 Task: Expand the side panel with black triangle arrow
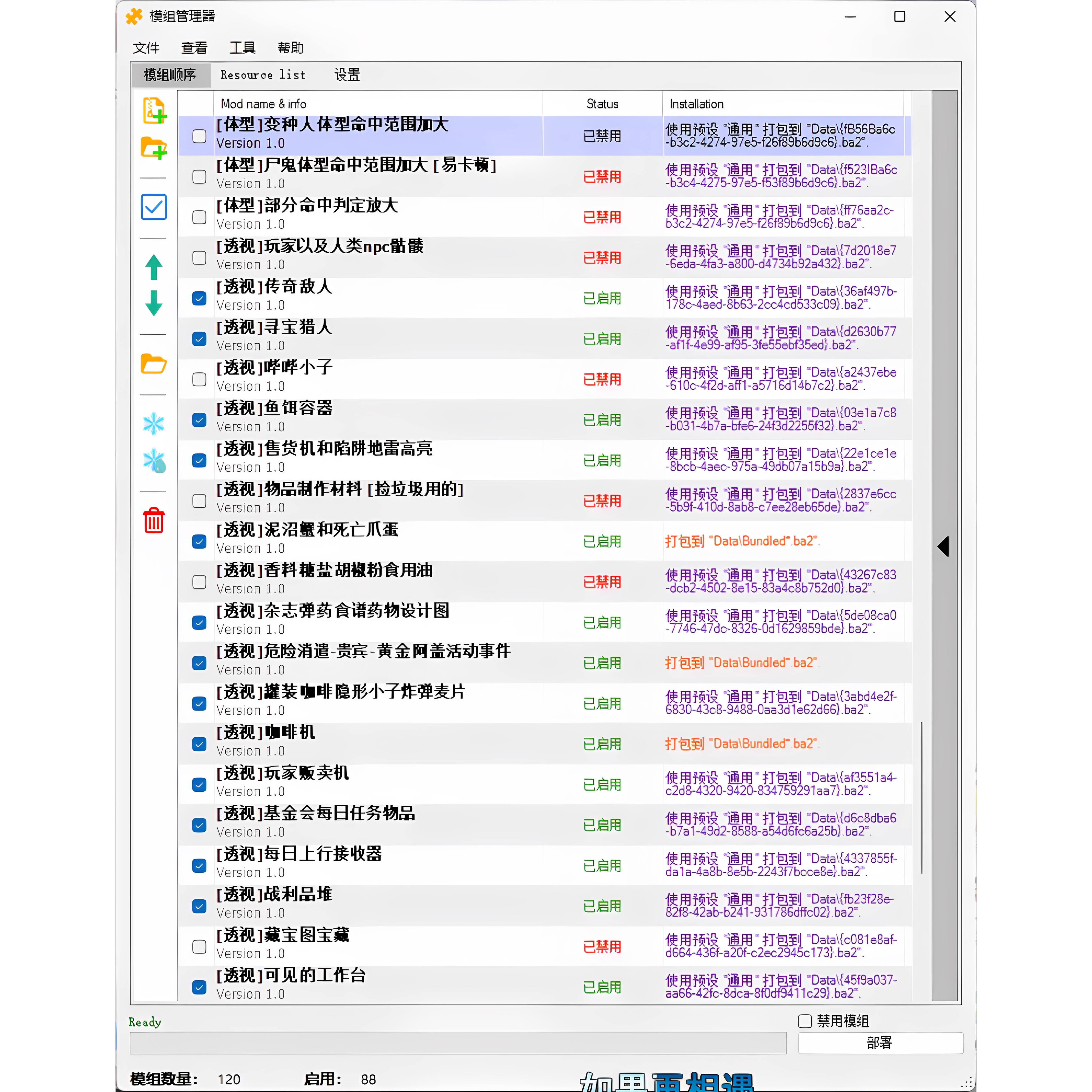(943, 546)
